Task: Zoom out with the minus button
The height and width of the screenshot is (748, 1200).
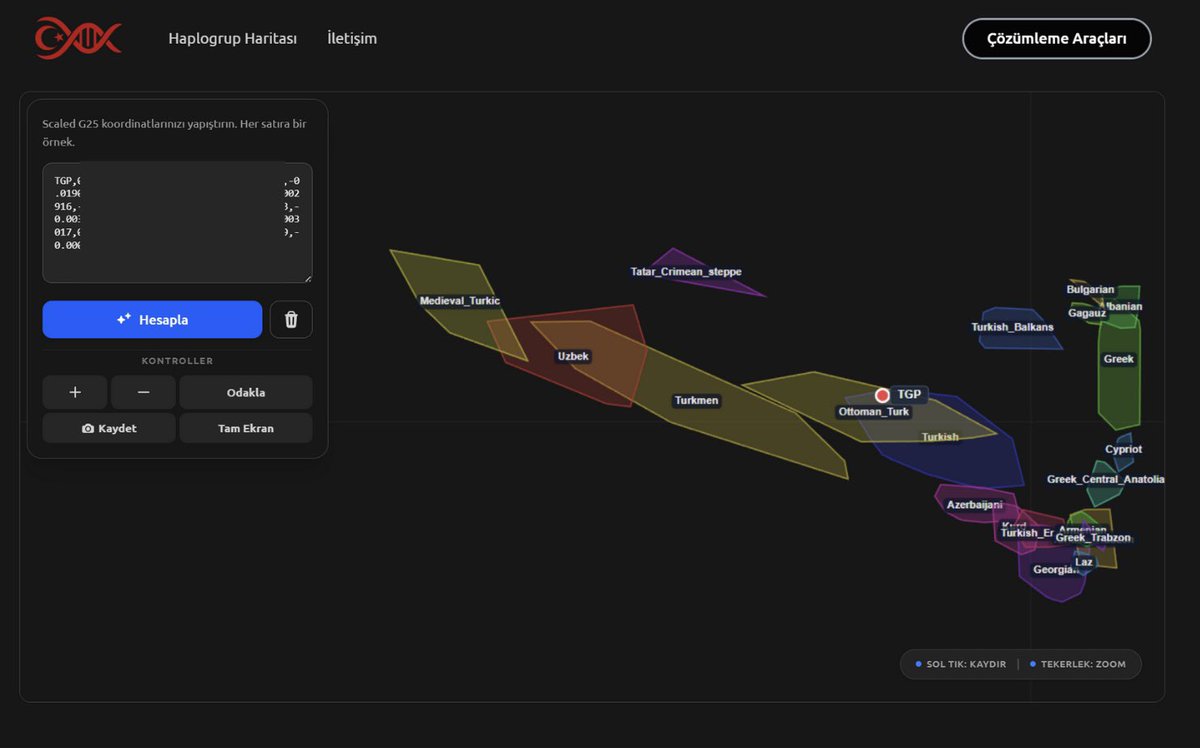Action: (x=143, y=392)
